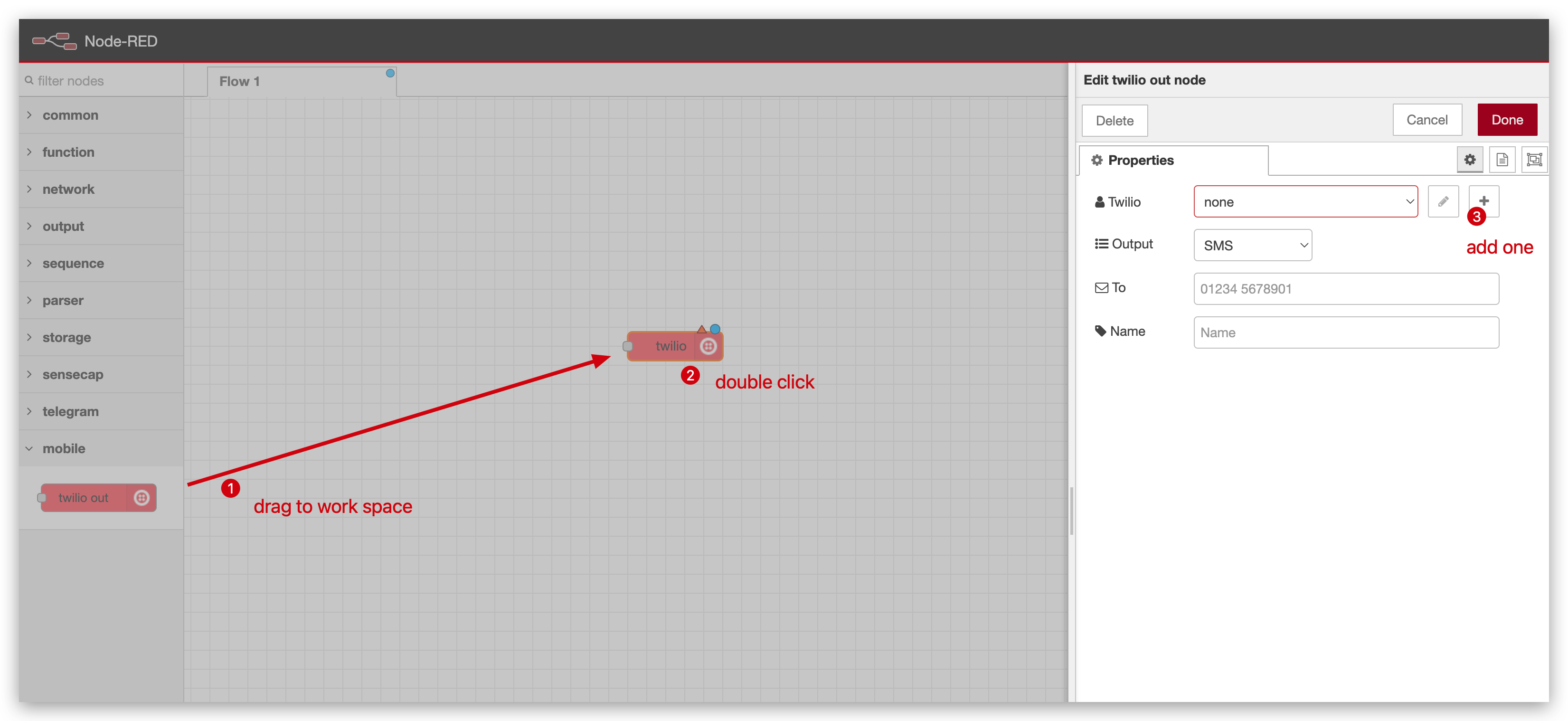Expand the storage palette category
Screen dimensions: 1568x721
pos(101,337)
